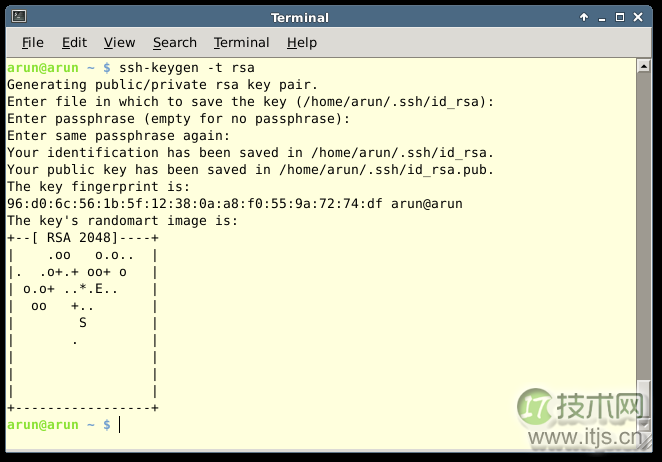This screenshot has width=662, height=462.
Task: Open the Search menu
Action: (175, 42)
